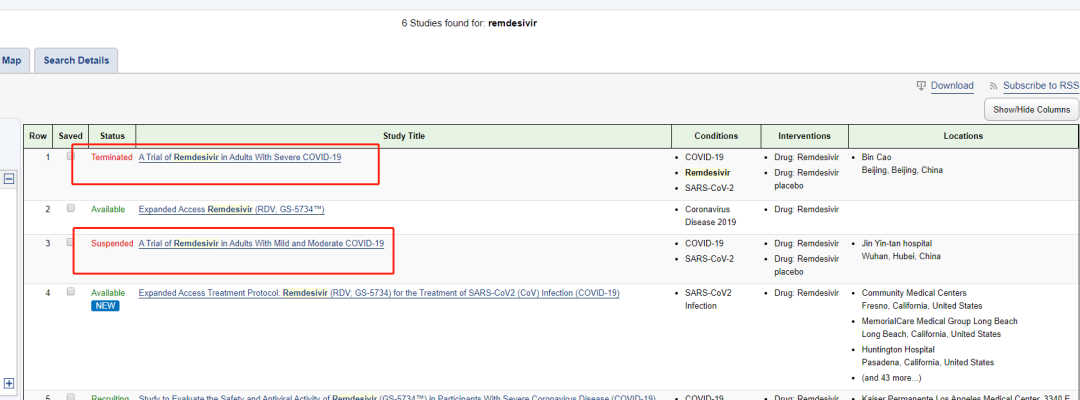
Task: Open Expanded Access Treatment Protocol study link
Action: [379, 293]
